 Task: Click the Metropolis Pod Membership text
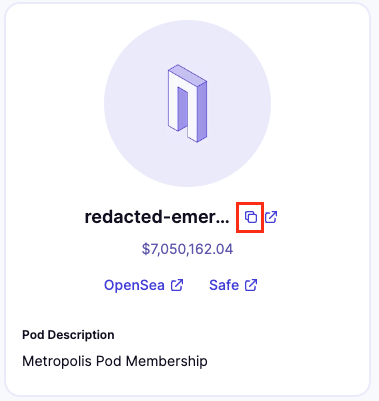(x=115, y=361)
